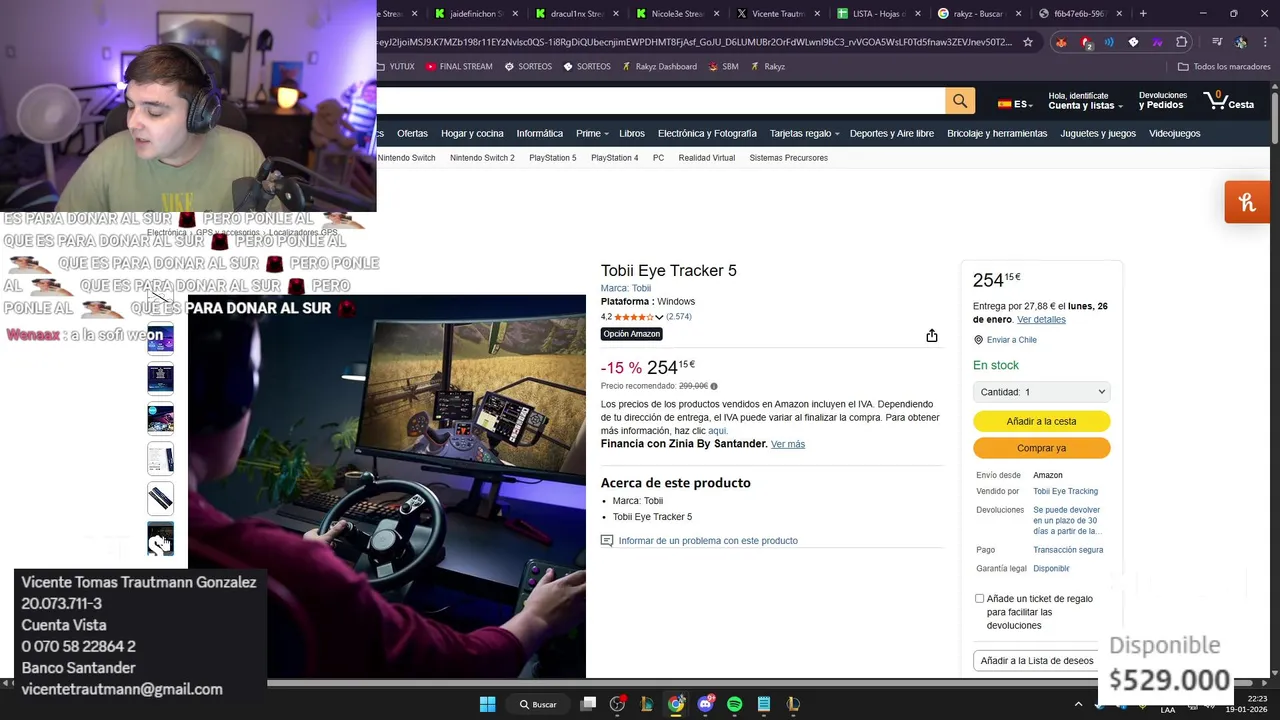Open the browser media control icon
The width and height of the screenshot is (1280, 720).
click(1217, 42)
